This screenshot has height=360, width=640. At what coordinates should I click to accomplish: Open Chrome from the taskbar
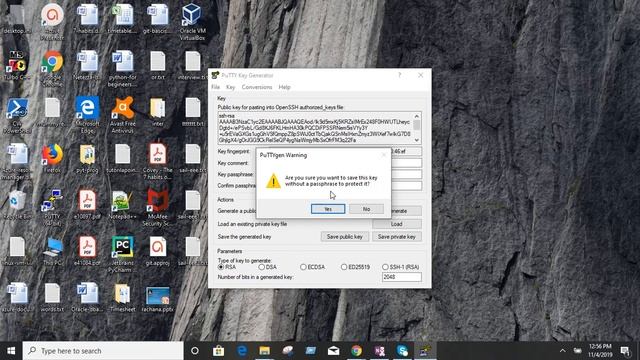click(356, 351)
